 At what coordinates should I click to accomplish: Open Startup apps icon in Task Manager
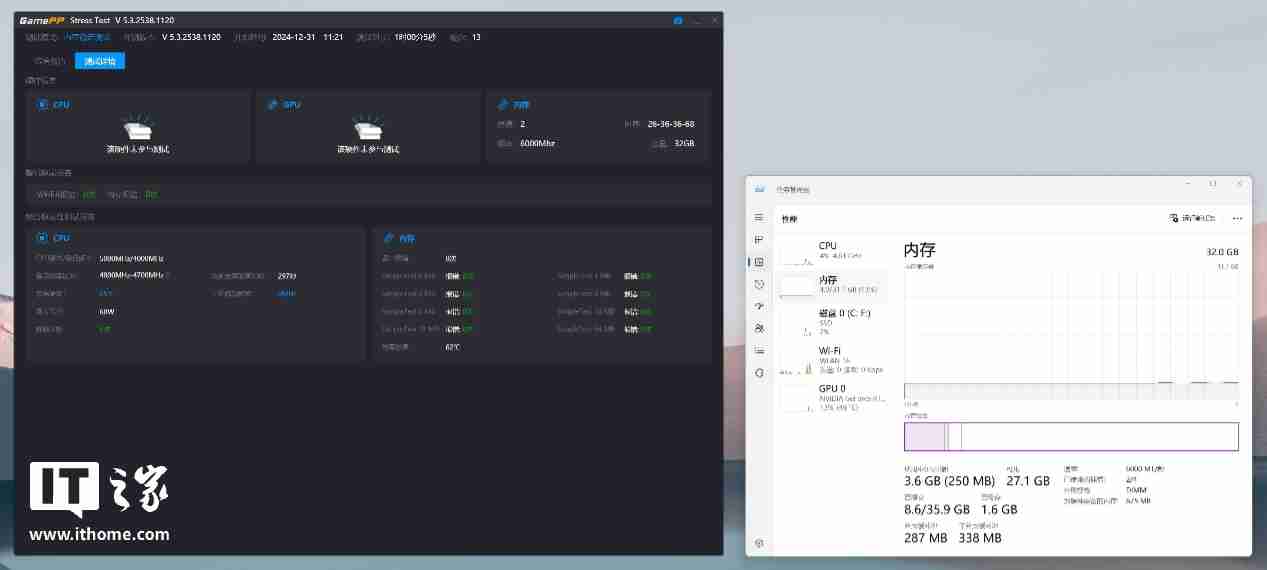coord(759,306)
